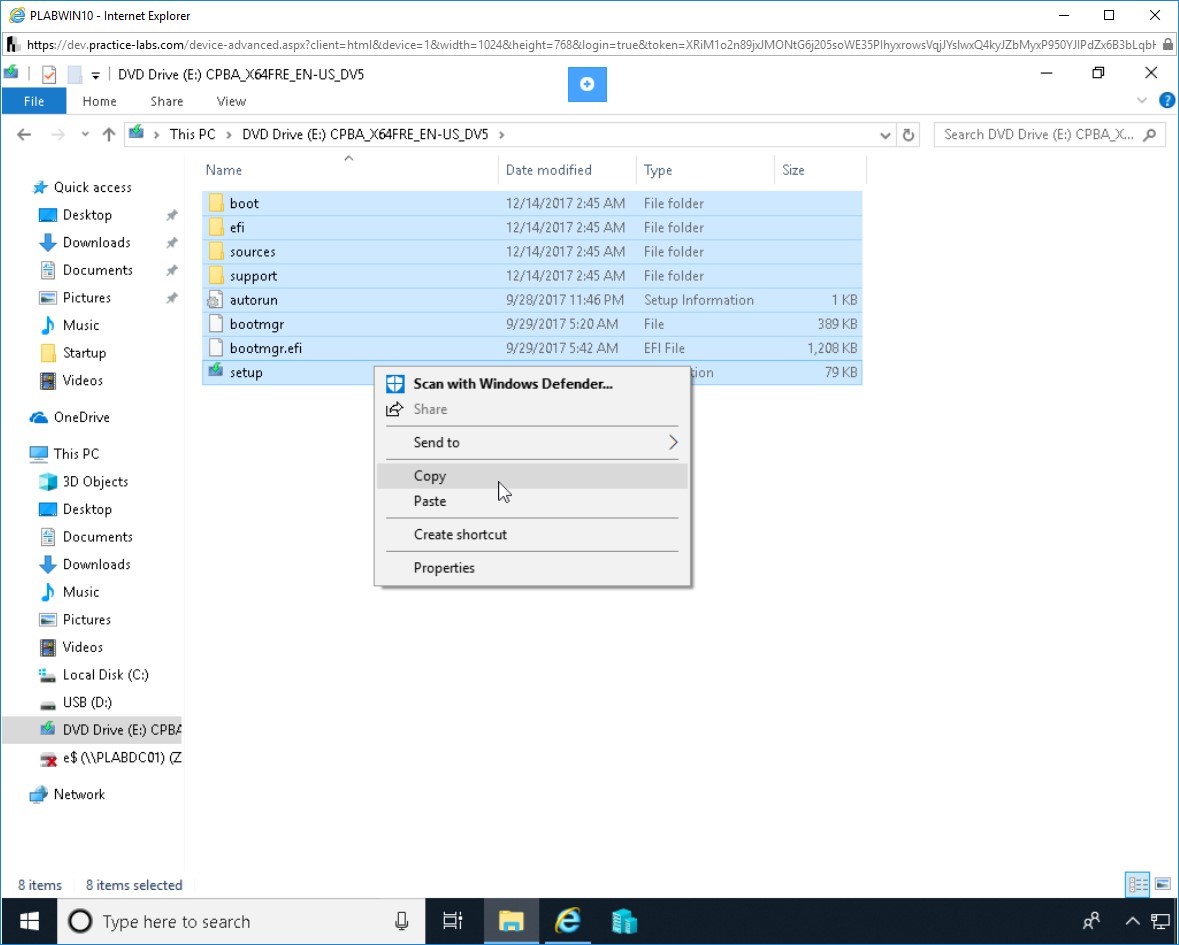Open the Send to submenu
The width and height of the screenshot is (1179, 945).
[x=532, y=442]
